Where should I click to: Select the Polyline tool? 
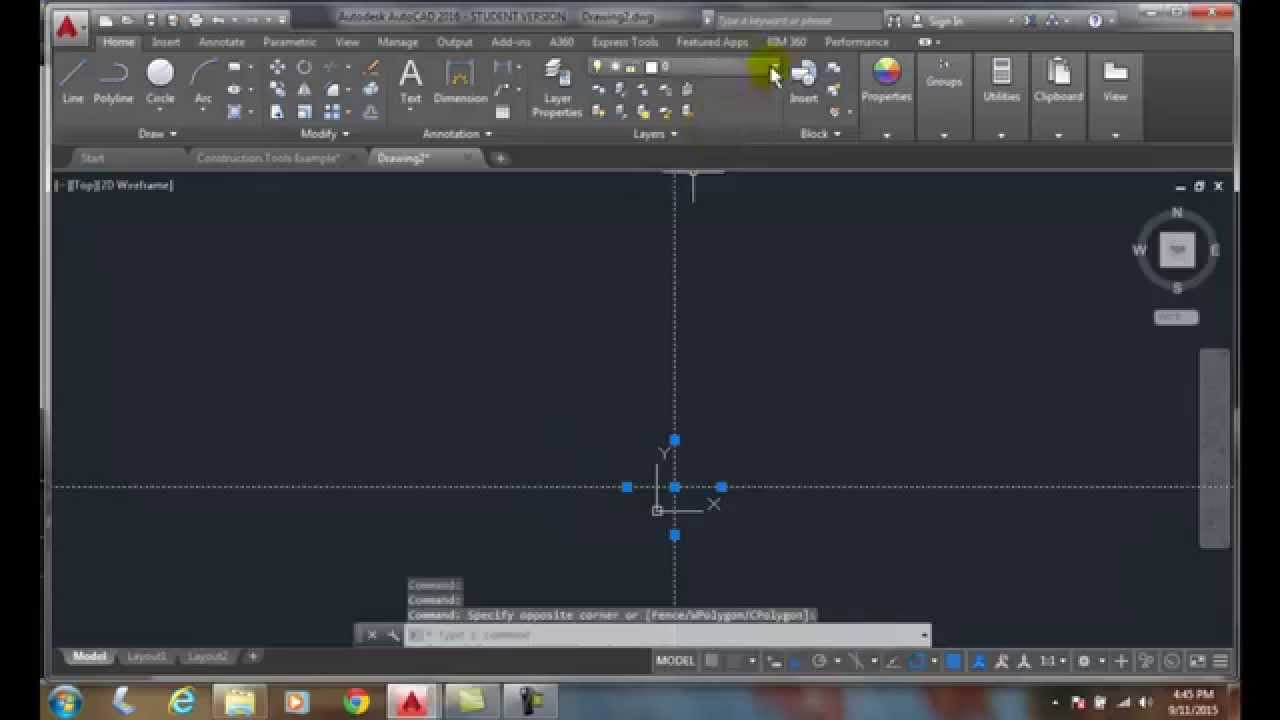[x=113, y=80]
